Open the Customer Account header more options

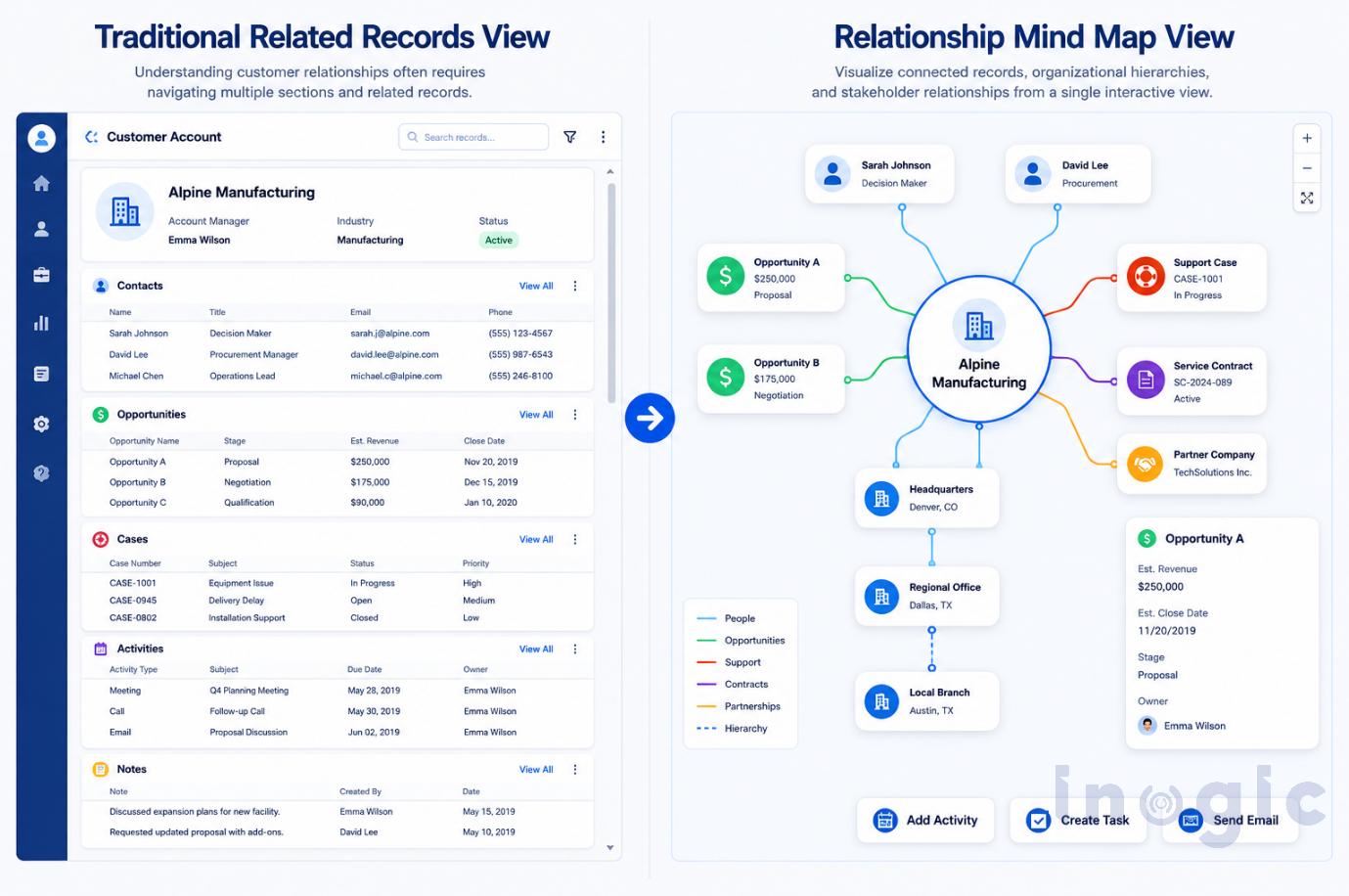click(603, 137)
